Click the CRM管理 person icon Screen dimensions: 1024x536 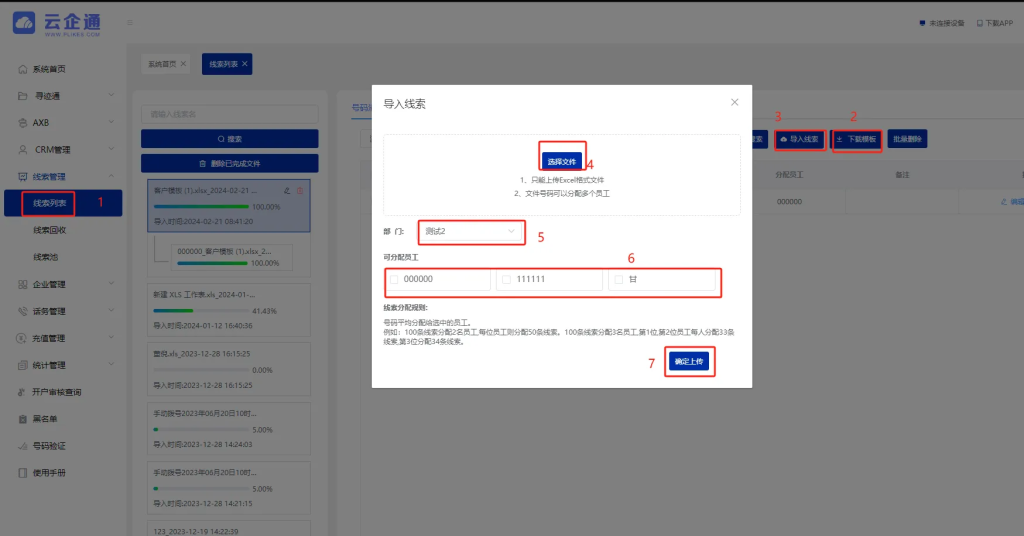(x=23, y=150)
